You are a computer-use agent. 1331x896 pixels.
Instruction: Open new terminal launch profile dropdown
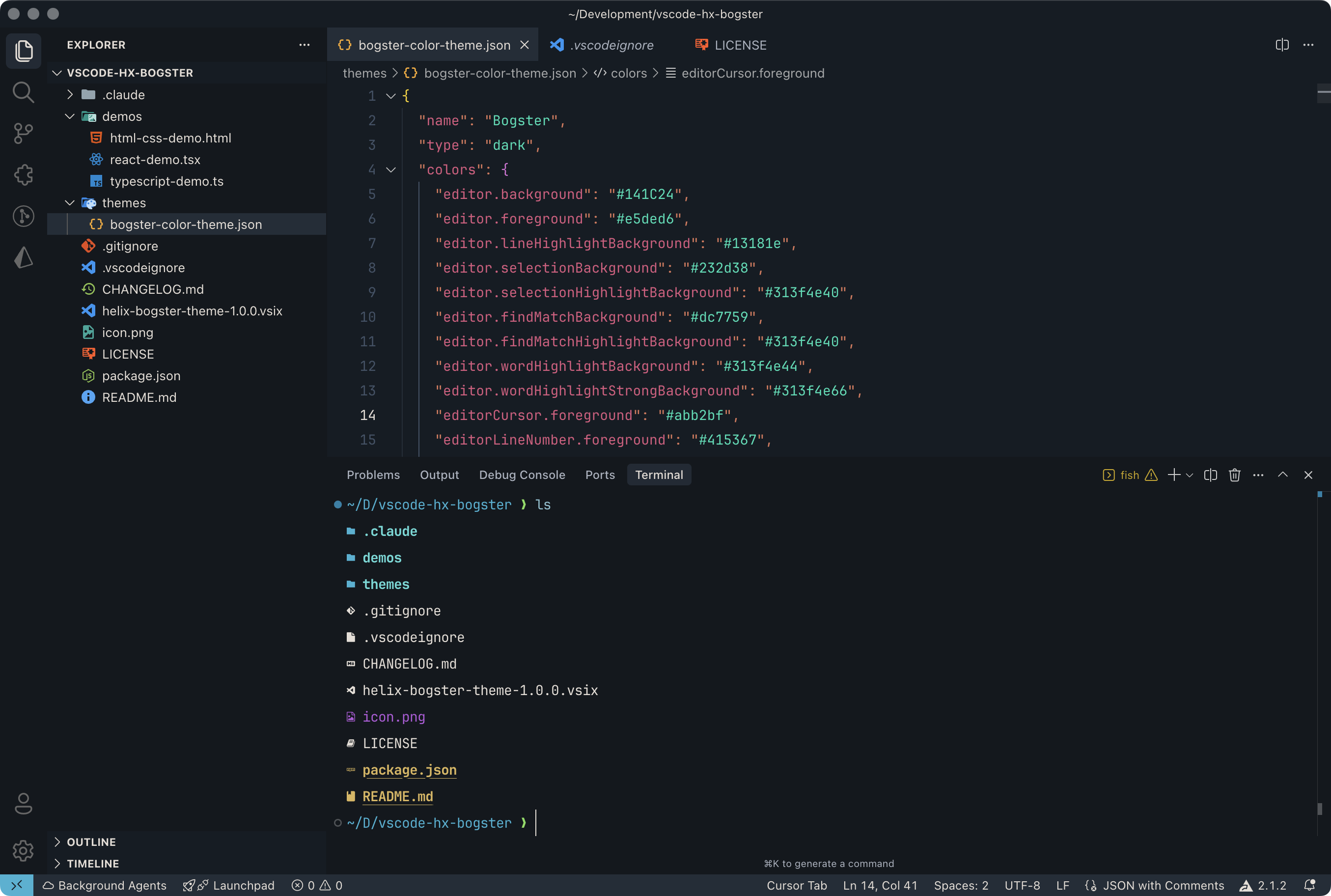point(1190,476)
